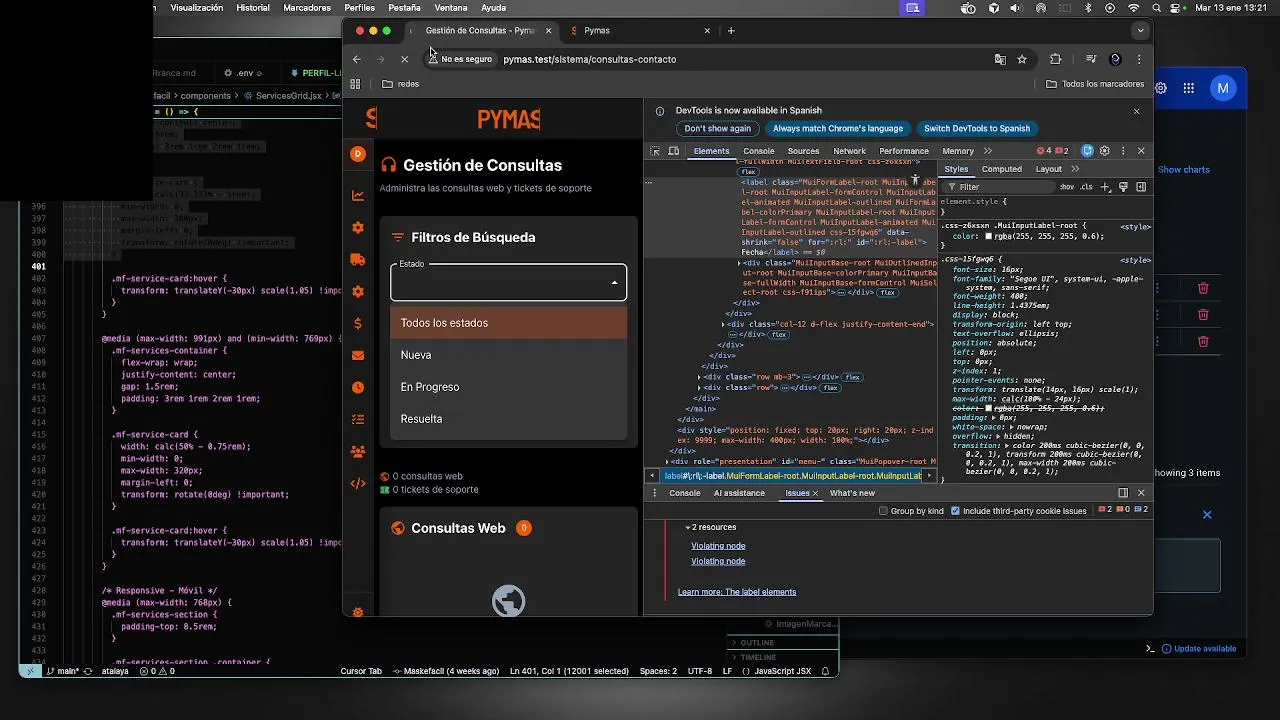Bookmark this page with the star icon
The height and width of the screenshot is (720, 1280).
[1022, 59]
